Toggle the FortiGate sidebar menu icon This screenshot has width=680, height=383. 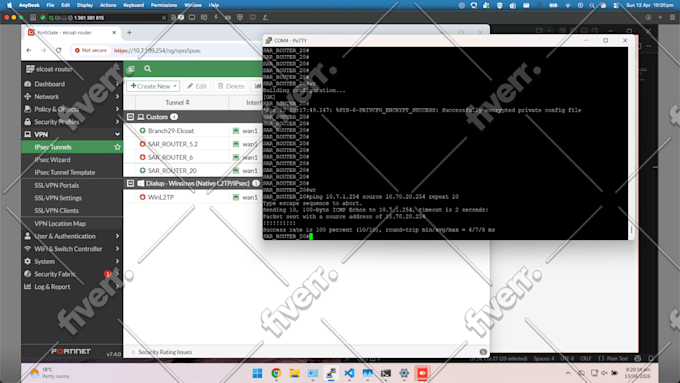pos(131,69)
